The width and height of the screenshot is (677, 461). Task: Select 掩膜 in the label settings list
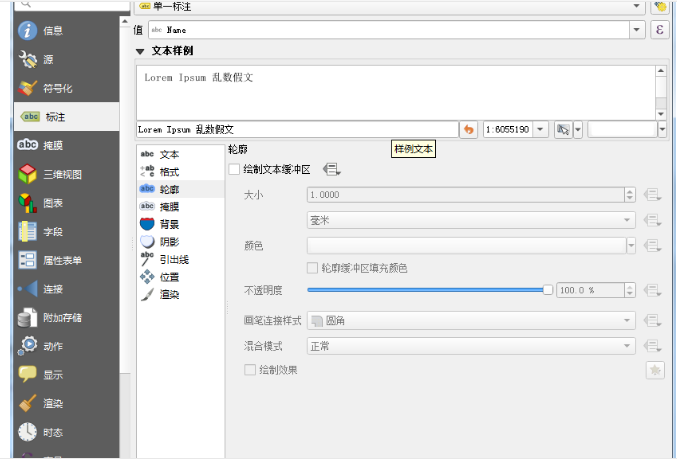tap(180, 207)
